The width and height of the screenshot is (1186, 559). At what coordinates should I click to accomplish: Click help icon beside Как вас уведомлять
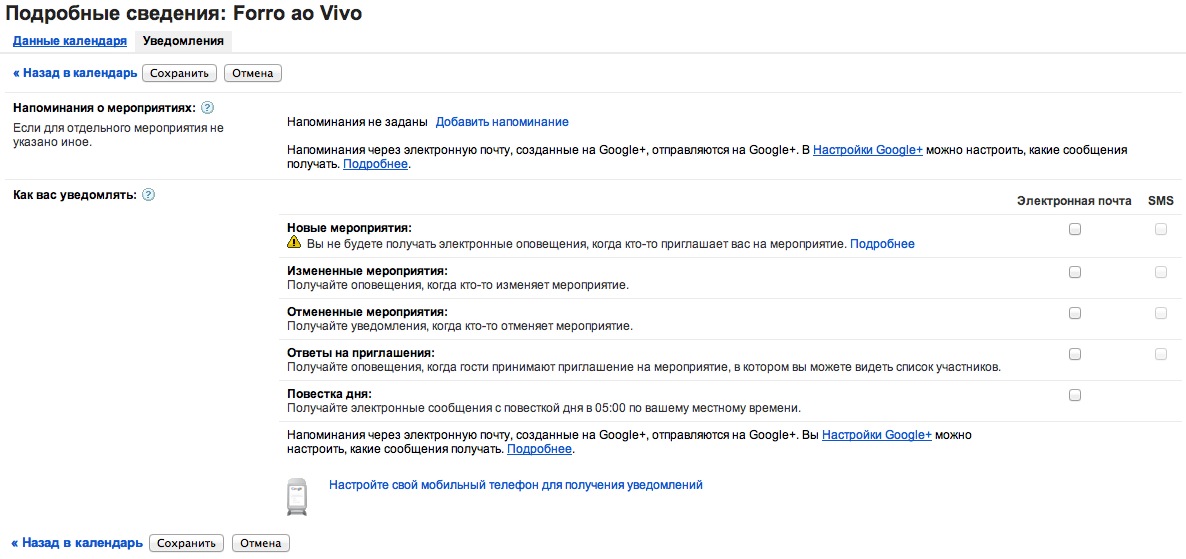tap(148, 194)
